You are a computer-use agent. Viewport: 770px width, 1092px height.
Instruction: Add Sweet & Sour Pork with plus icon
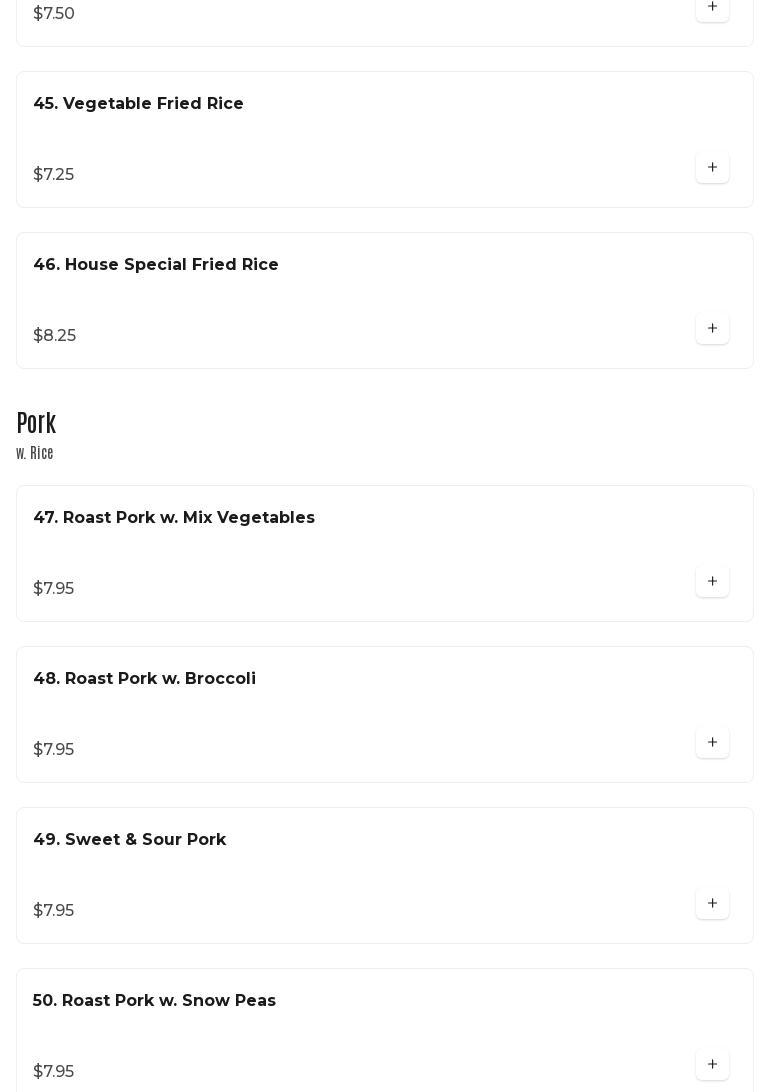(x=712, y=904)
